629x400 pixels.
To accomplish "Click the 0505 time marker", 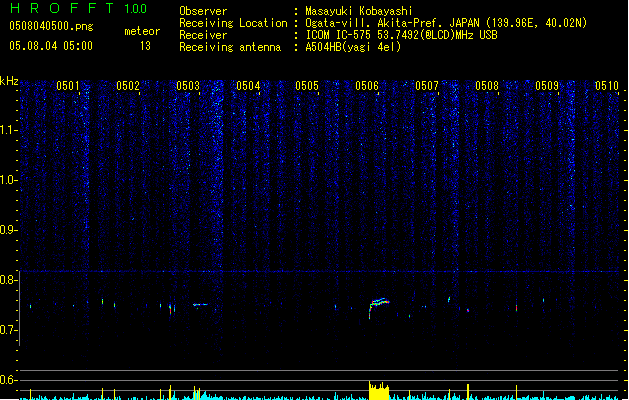I will pos(307,86).
